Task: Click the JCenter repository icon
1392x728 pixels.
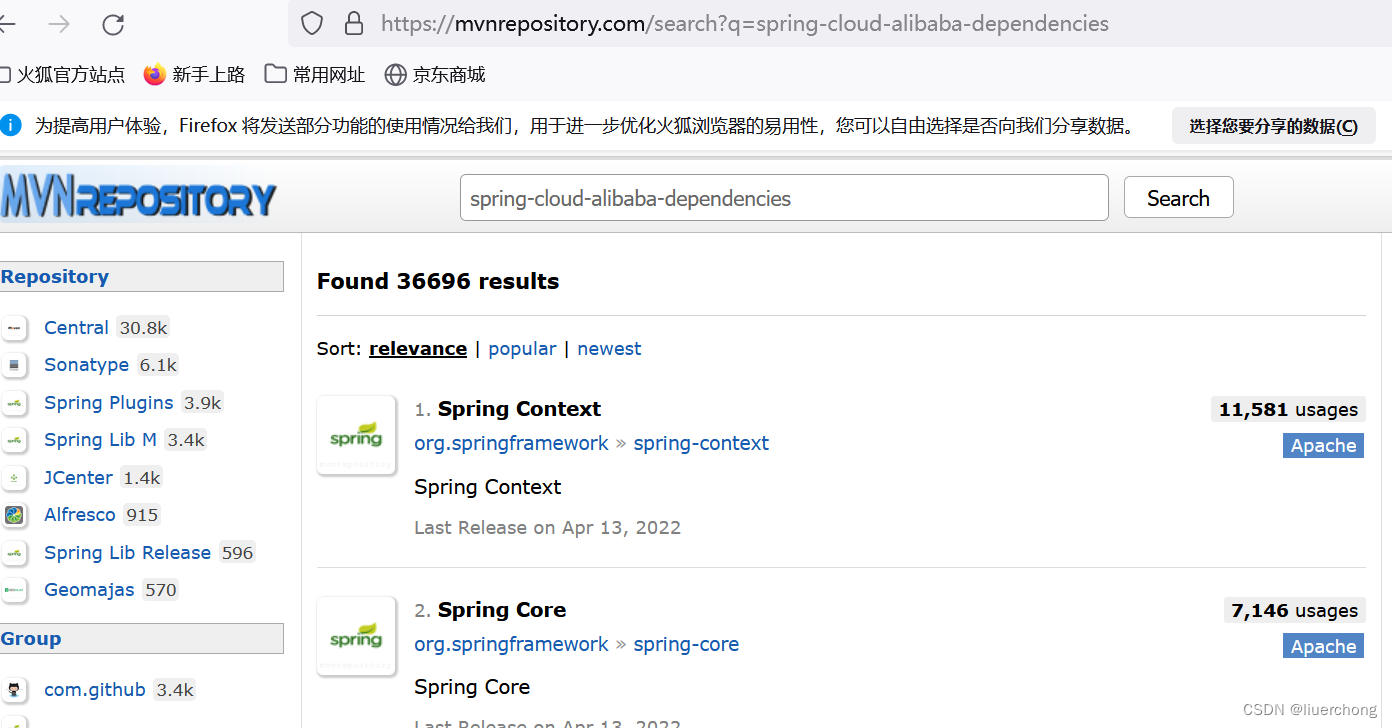Action: tap(14, 478)
